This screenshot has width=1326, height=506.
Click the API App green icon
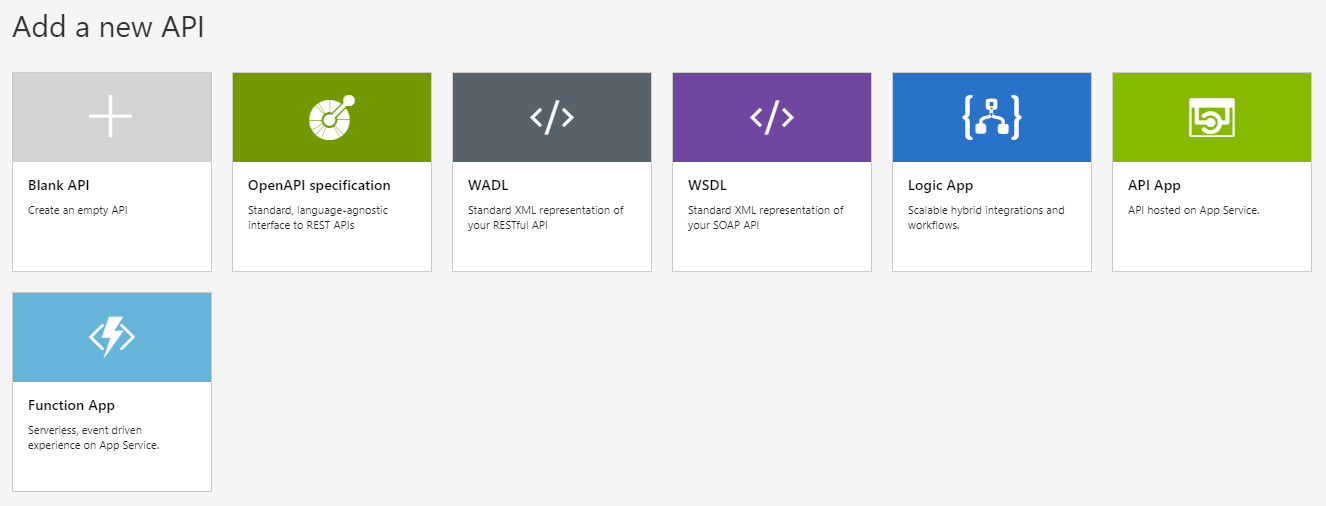pyautogui.click(x=1211, y=117)
